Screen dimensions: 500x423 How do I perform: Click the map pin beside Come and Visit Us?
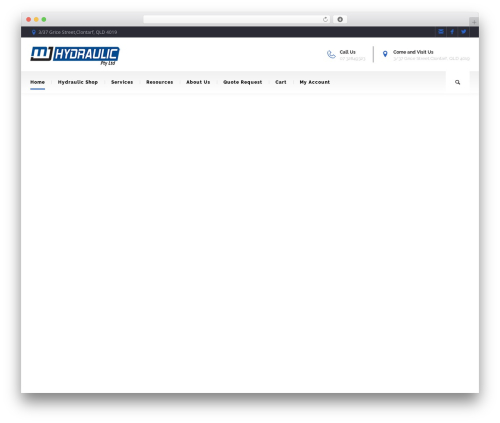pyautogui.click(x=385, y=54)
